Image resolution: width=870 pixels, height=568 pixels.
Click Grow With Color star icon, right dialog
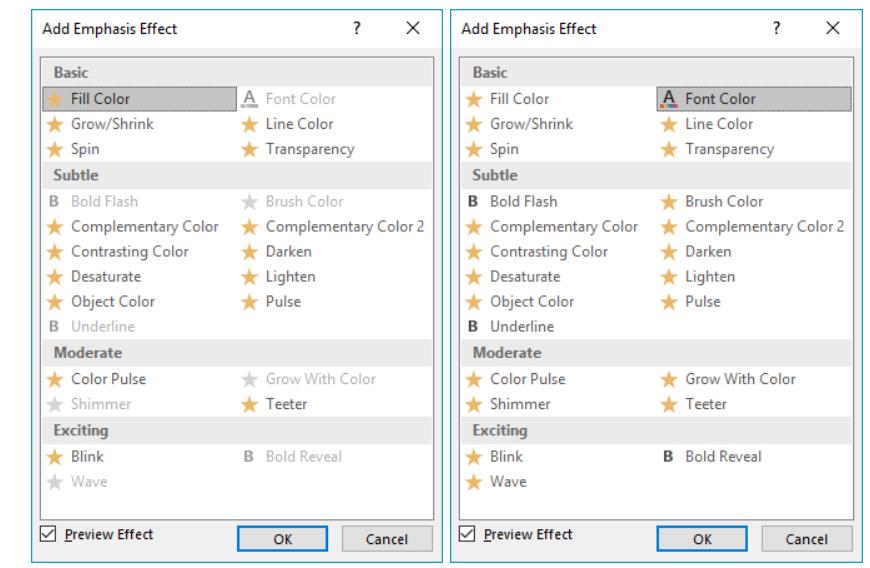point(669,379)
